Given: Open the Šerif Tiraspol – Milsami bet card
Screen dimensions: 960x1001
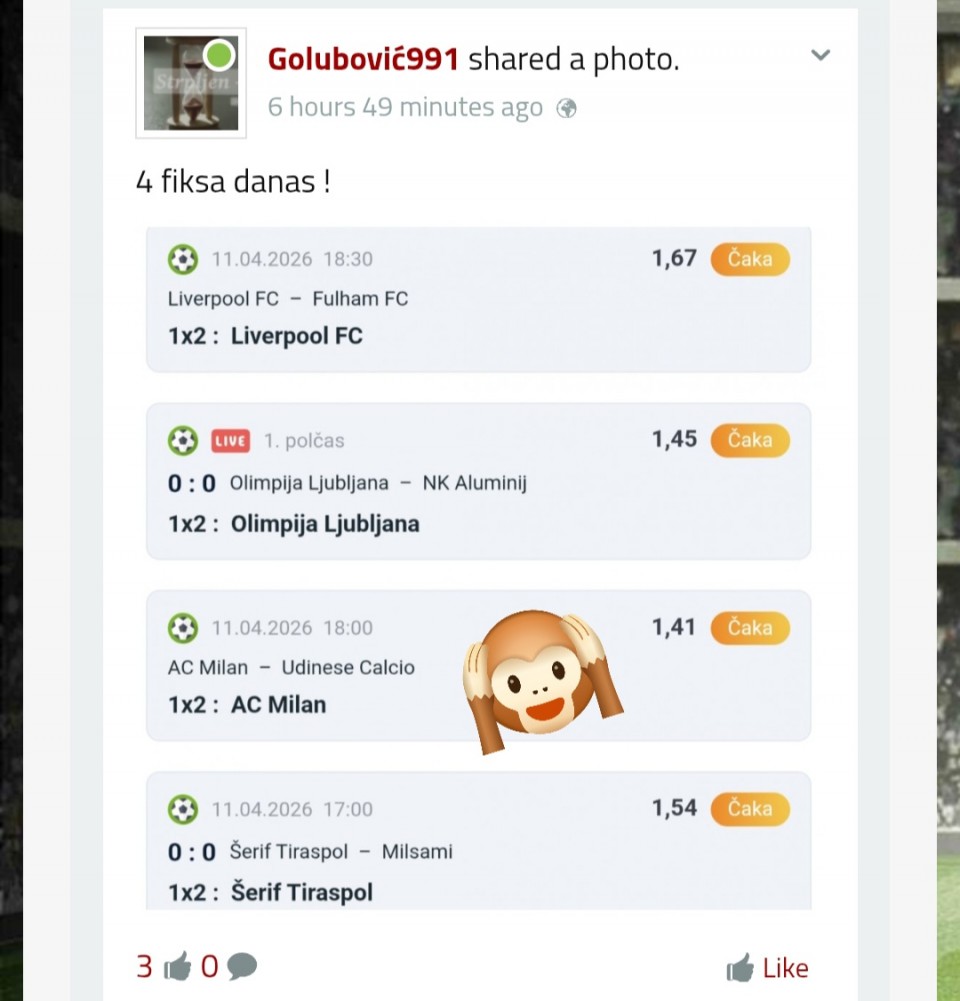Looking at the screenshot, I should pos(479,841).
